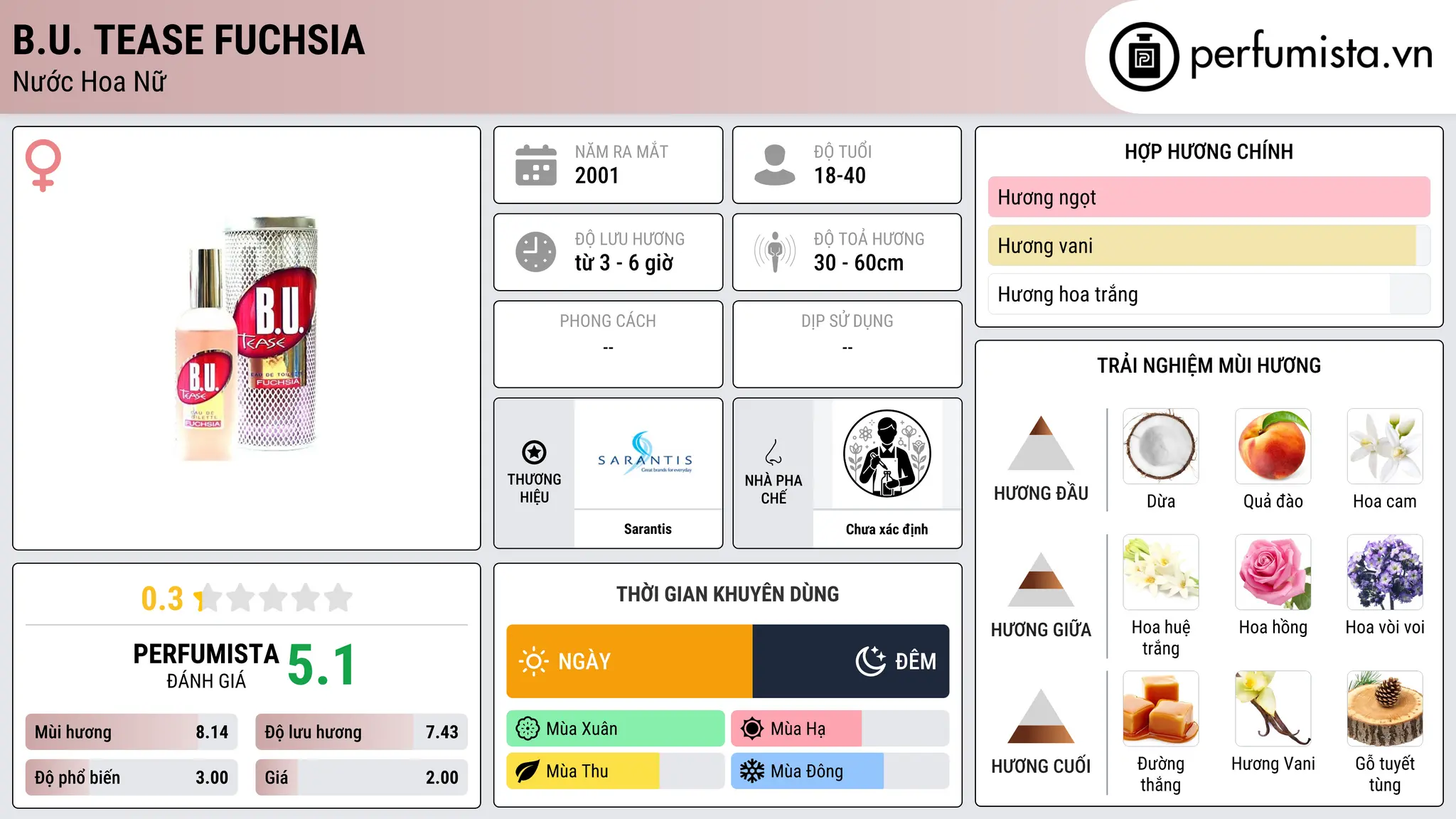Click the Độ lưu hương 7.43 score bar
Image resolution: width=1456 pixels, height=819 pixels.
pyautogui.click(x=361, y=732)
